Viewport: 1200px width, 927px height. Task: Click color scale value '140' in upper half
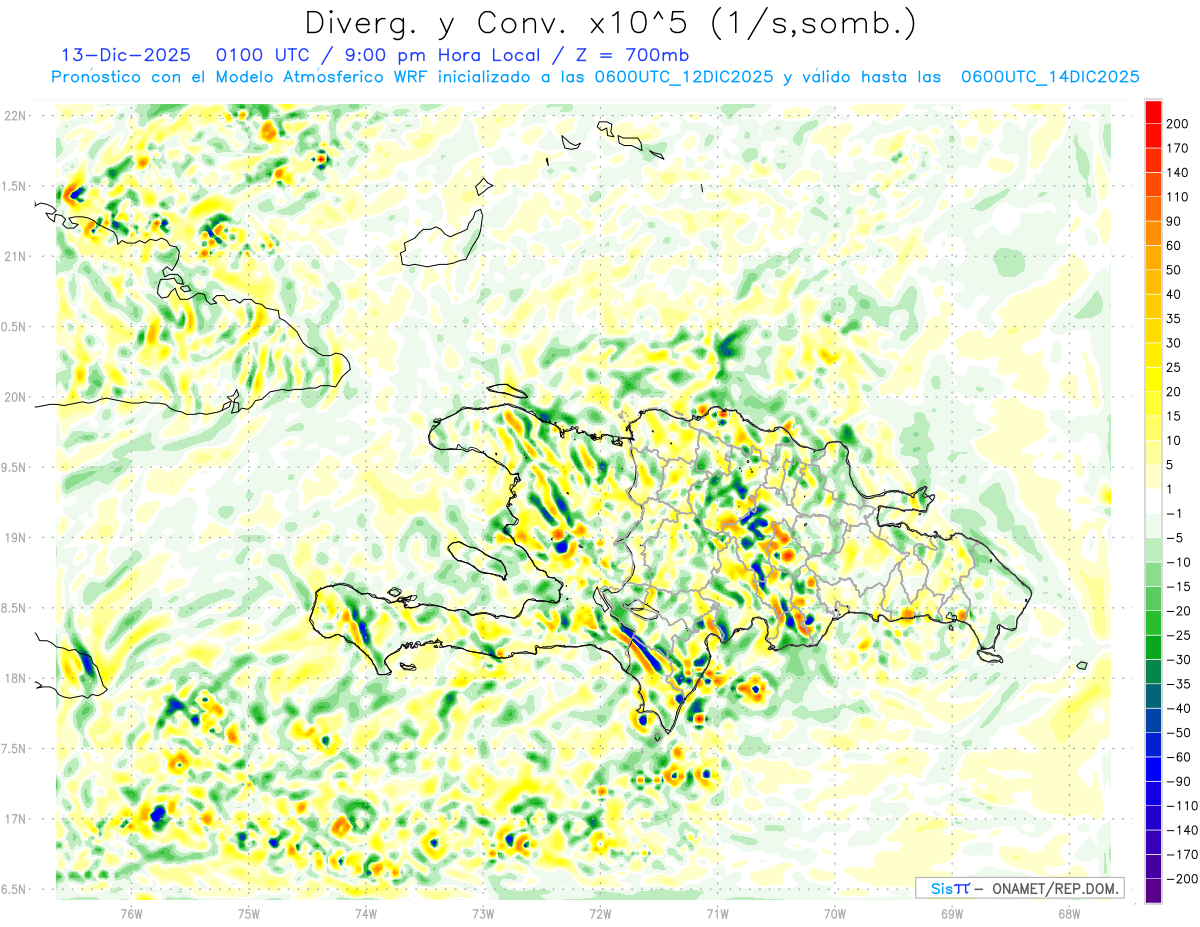tap(1179, 172)
